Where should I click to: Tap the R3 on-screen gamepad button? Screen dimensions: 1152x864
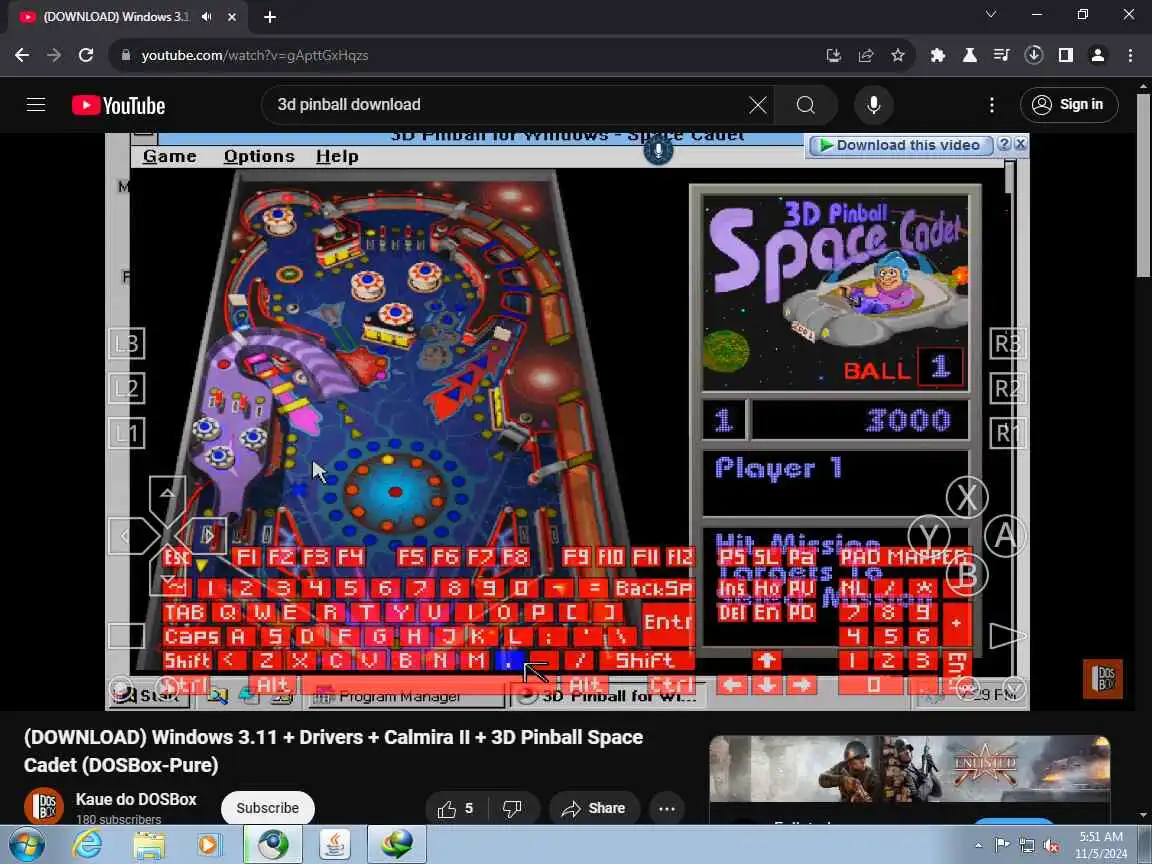click(x=1007, y=344)
